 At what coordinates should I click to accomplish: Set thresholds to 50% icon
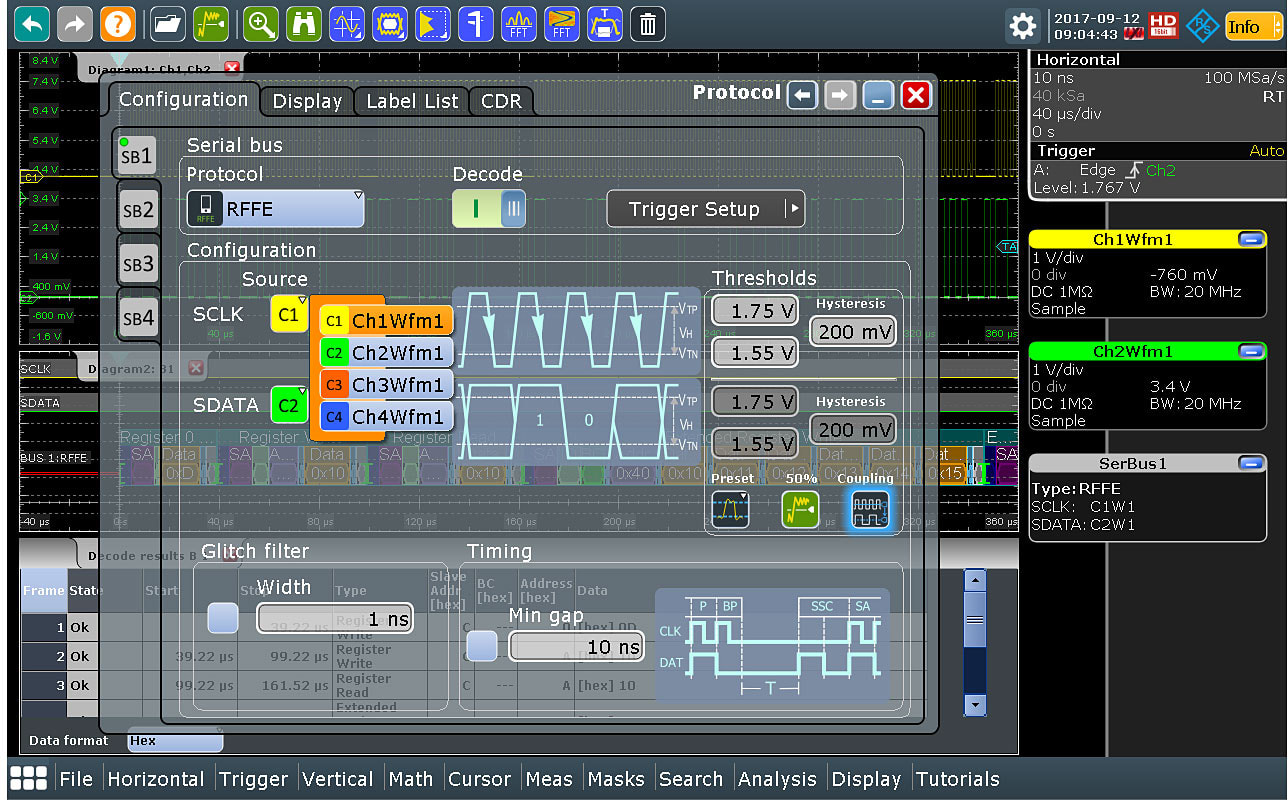pos(800,510)
